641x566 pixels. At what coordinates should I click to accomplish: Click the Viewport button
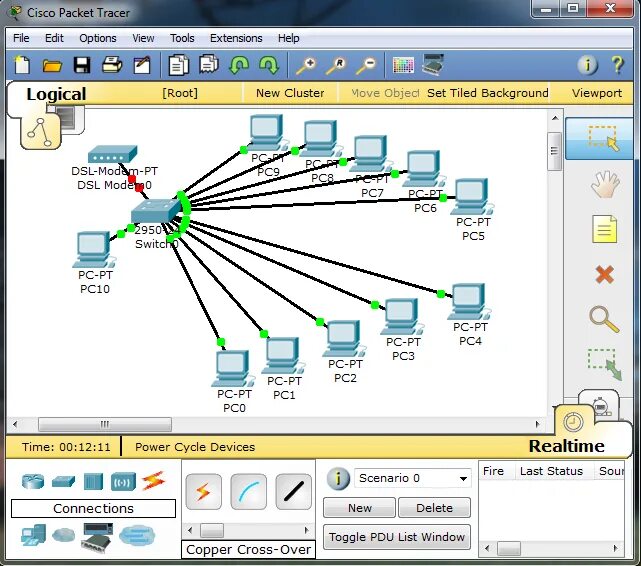(597, 93)
